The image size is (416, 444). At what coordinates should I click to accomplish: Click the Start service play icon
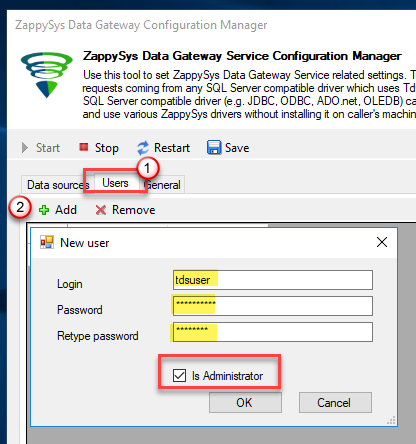click(x=25, y=148)
